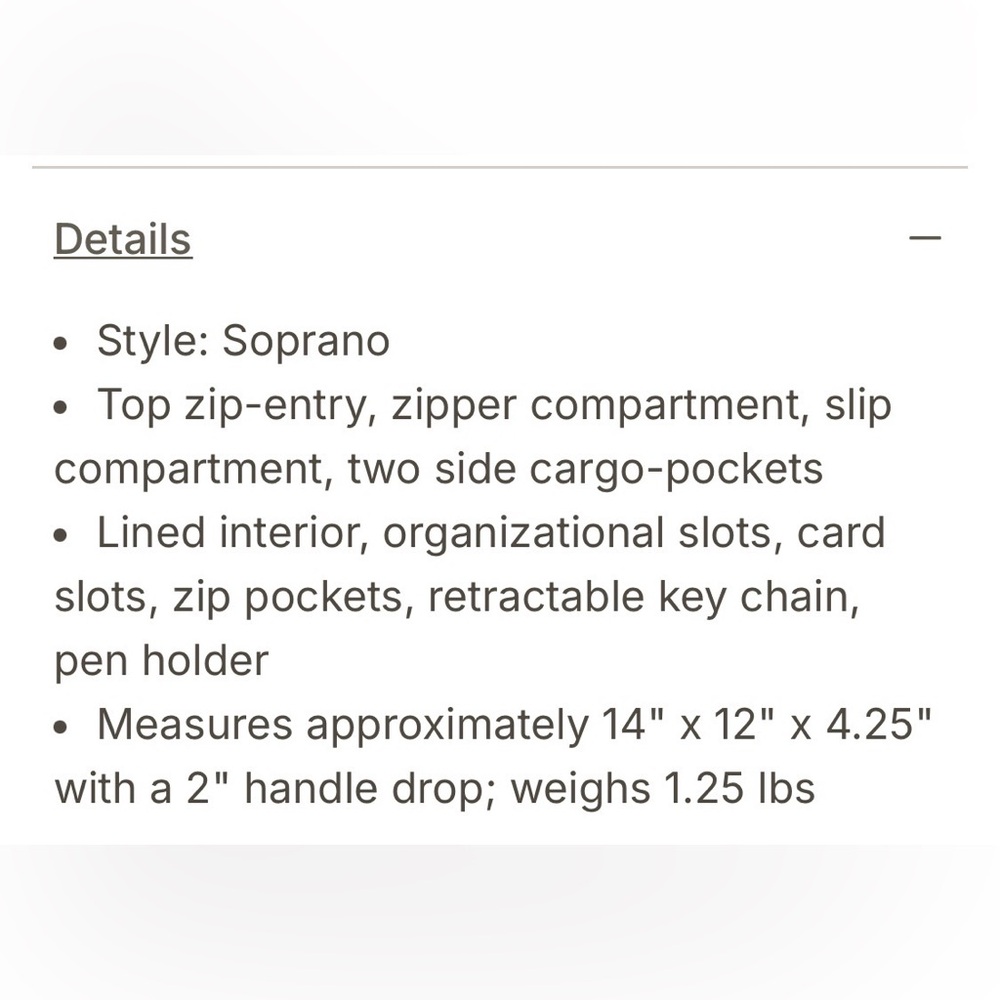Image resolution: width=1000 pixels, height=1000 pixels.
Task: Click the "Top zip-entry" text
Action: 235,405
